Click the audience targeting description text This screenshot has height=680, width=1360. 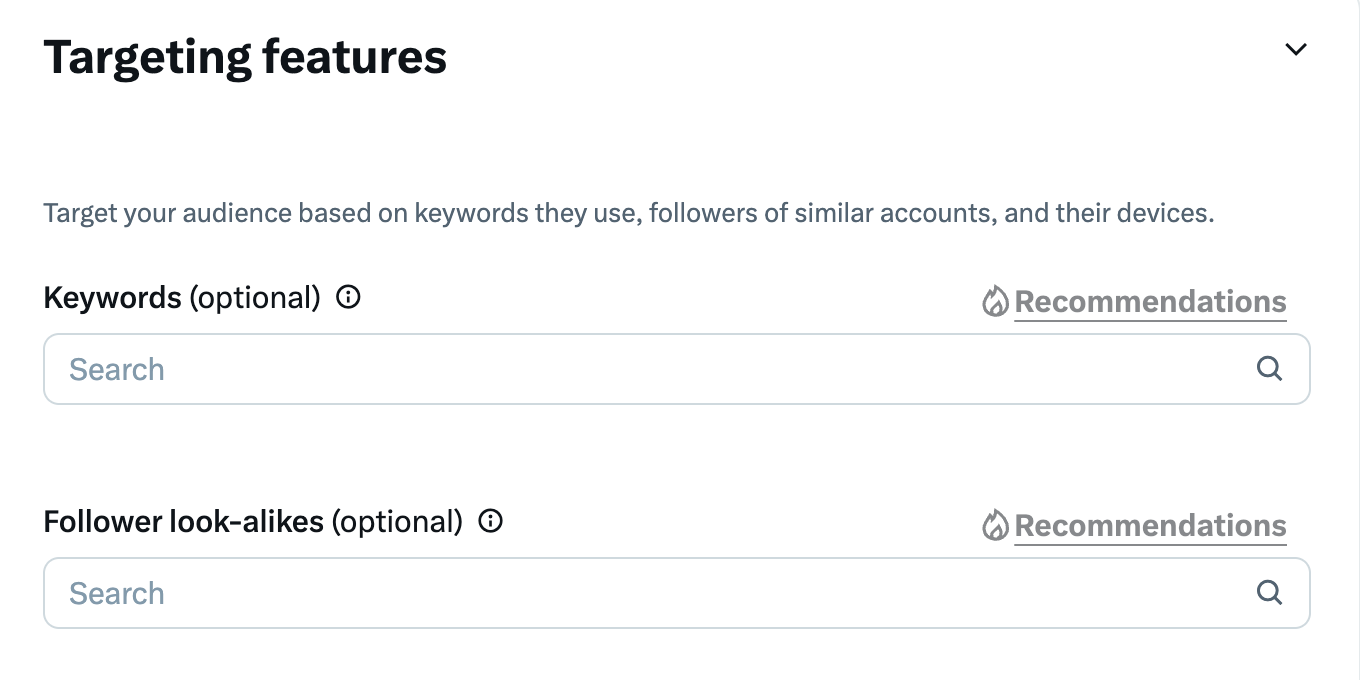[x=628, y=212]
